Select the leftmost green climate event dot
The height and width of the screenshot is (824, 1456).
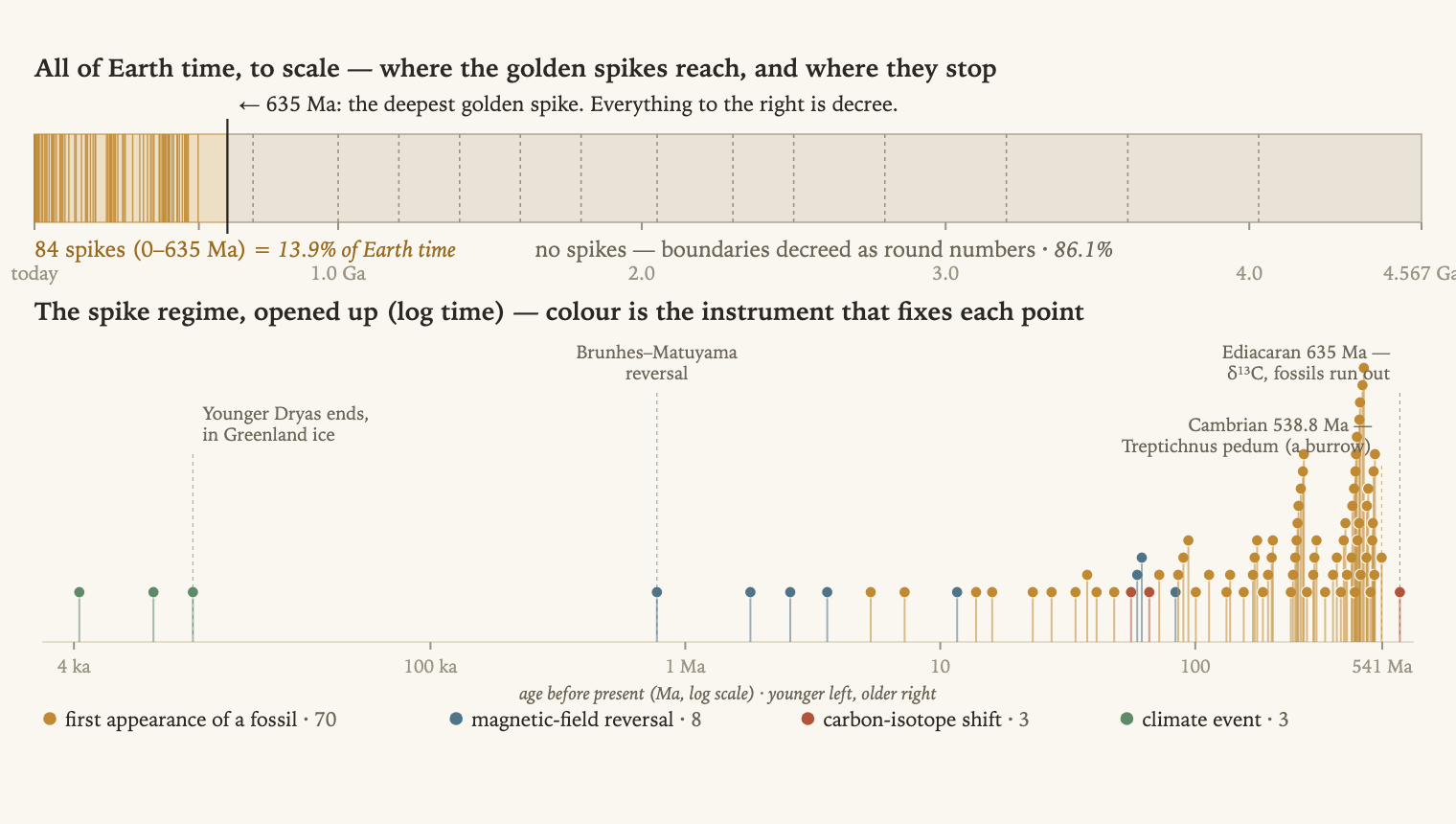[x=80, y=592]
